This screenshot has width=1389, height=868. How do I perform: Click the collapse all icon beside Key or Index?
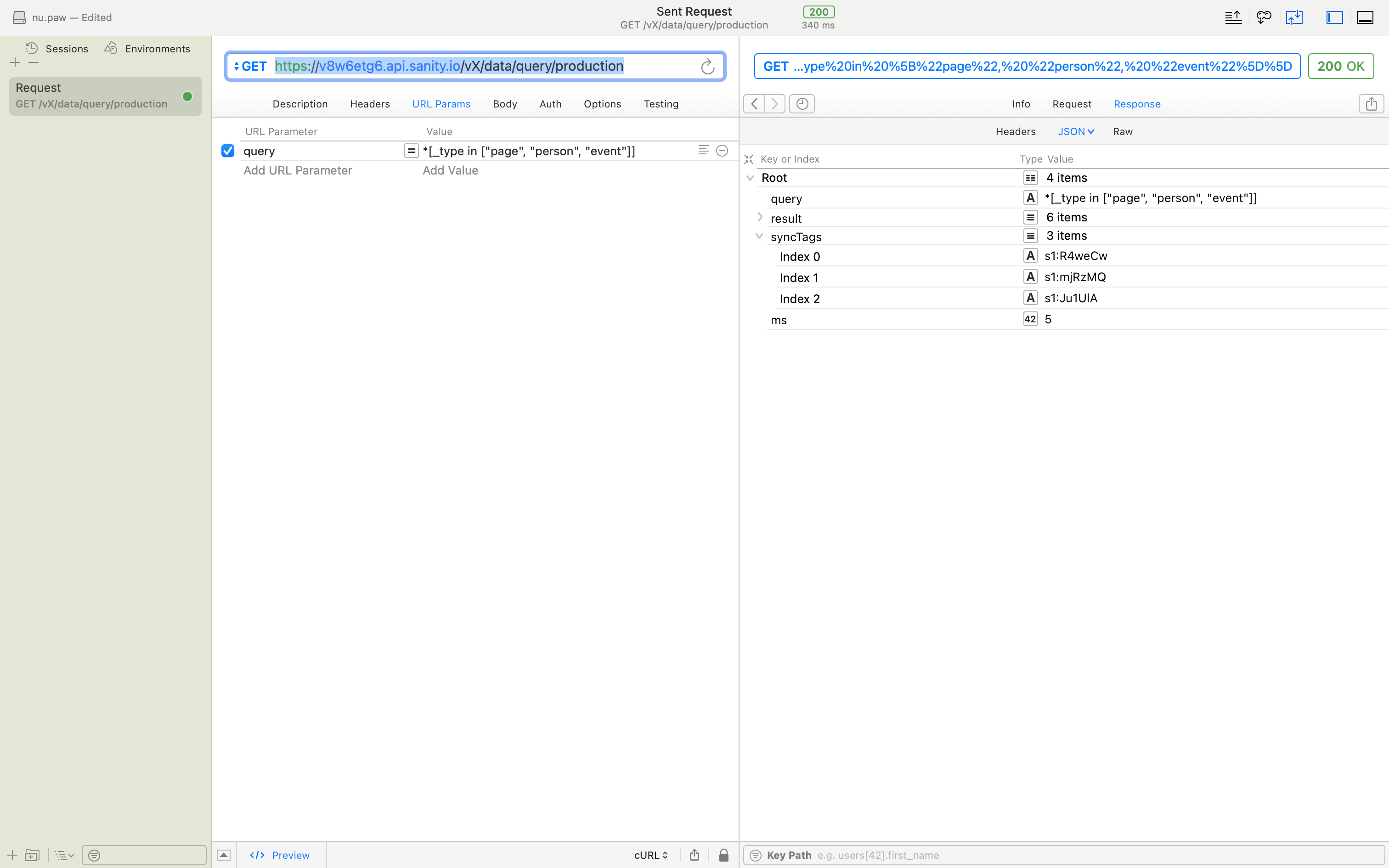(748, 160)
